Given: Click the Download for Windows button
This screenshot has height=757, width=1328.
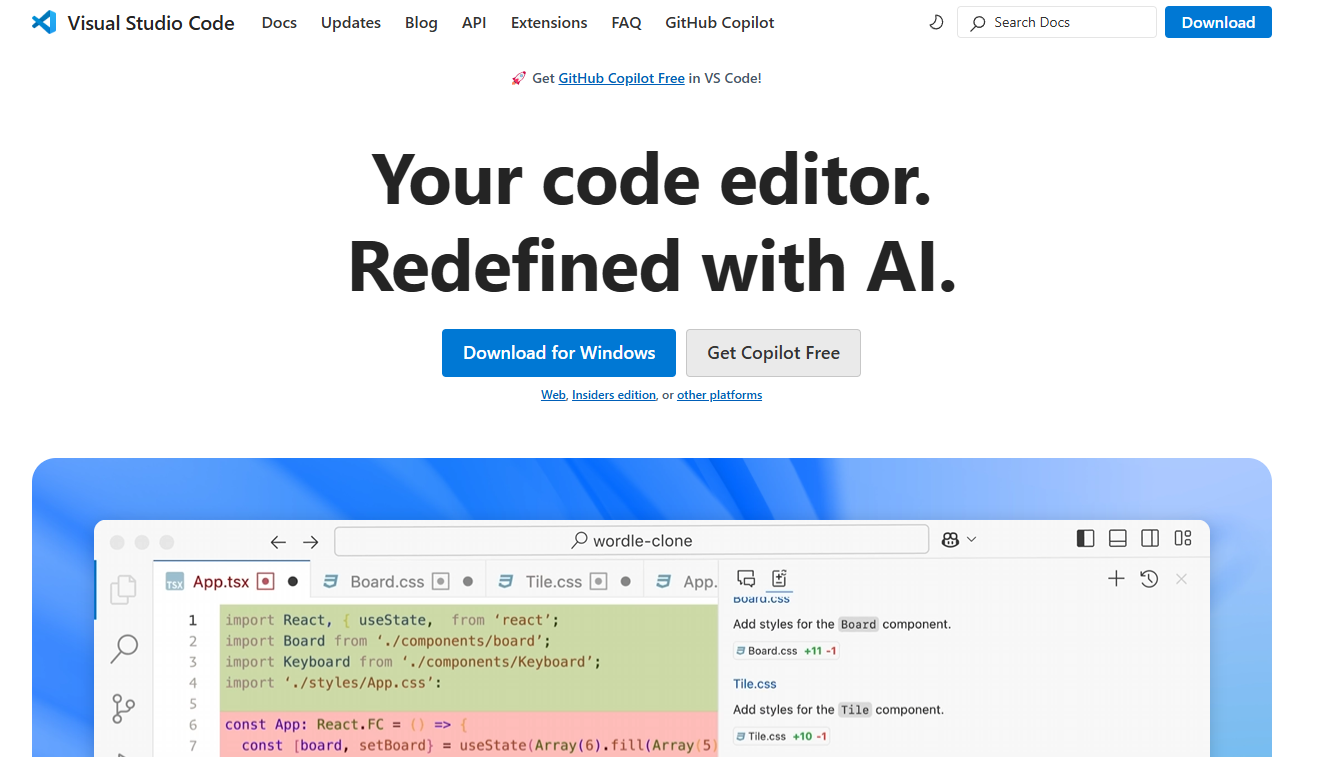Looking at the screenshot, I should coord(559,353).
